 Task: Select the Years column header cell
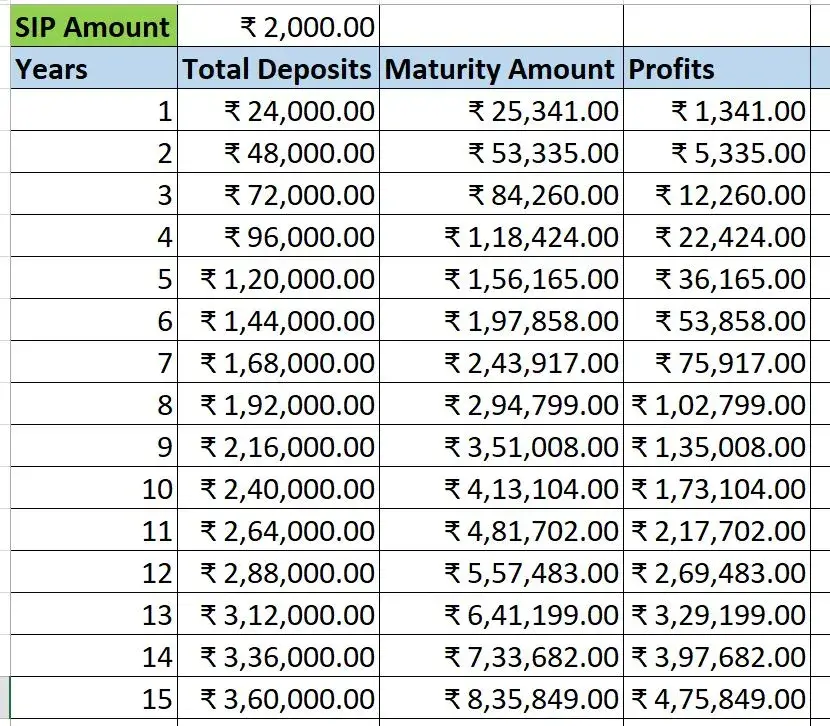click(92, 69)
